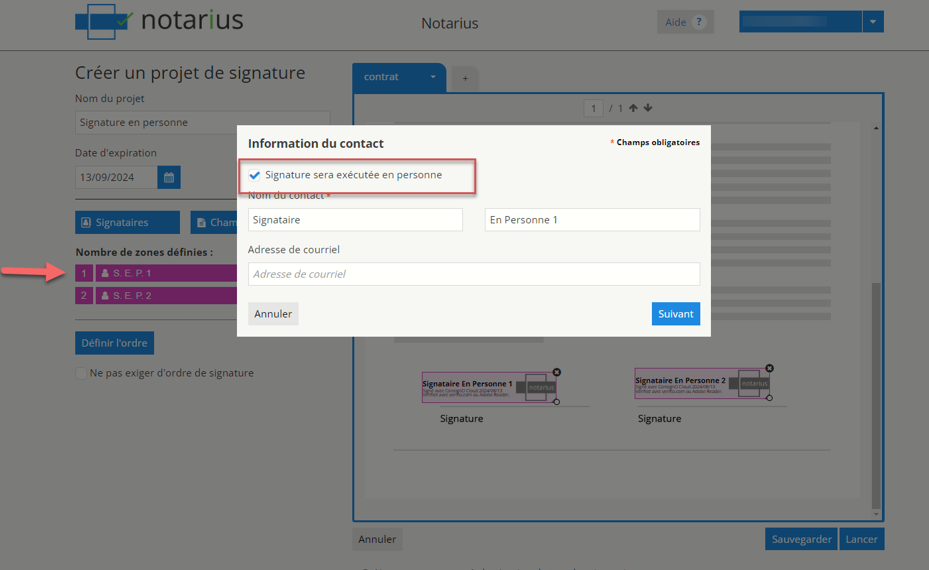This screenshot has height=570, width=929.
Task: Go to previous page with up arrow
Action: (633, 108)
